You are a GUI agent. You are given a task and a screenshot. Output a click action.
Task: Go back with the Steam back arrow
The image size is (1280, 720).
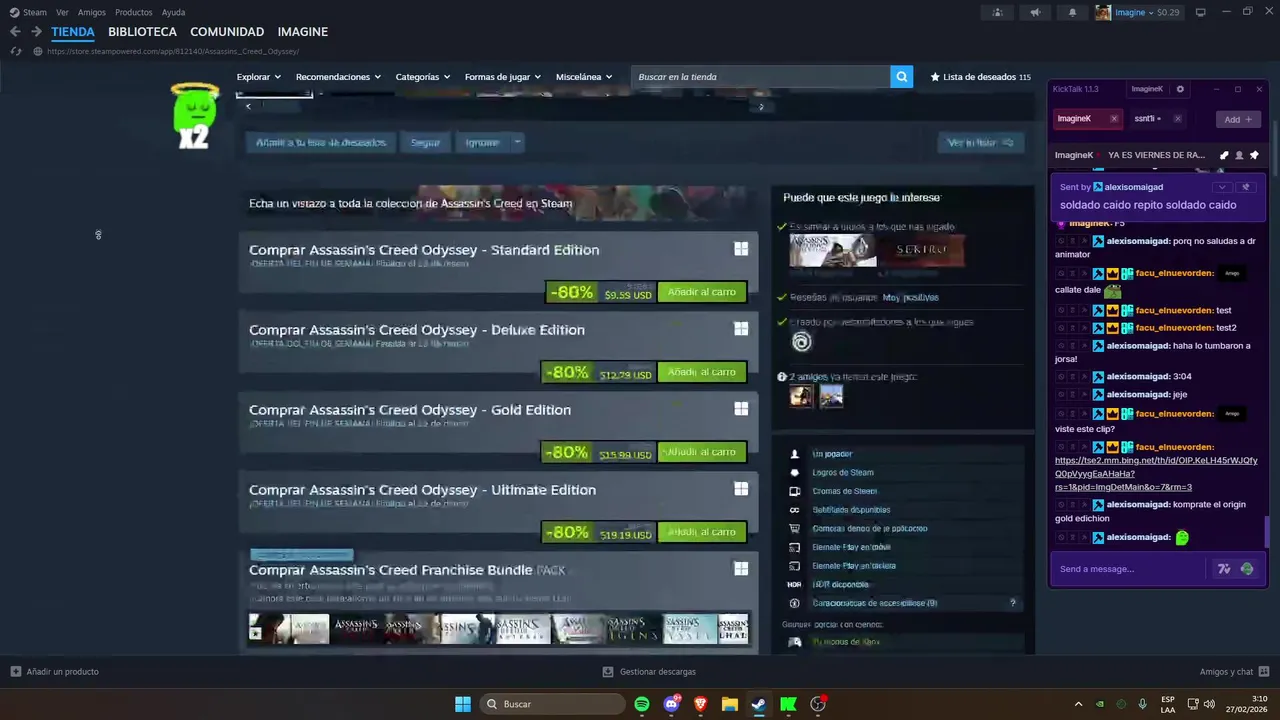15,32
